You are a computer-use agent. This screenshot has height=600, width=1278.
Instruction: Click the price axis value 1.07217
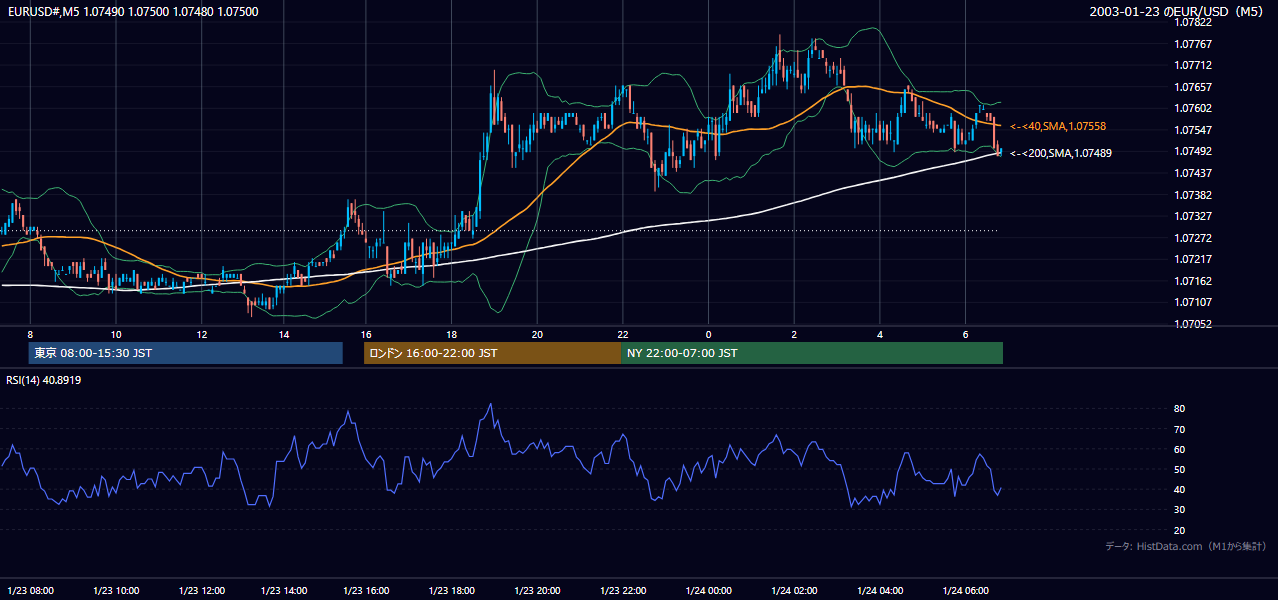pyautogui.click(x=1192, y=260)
